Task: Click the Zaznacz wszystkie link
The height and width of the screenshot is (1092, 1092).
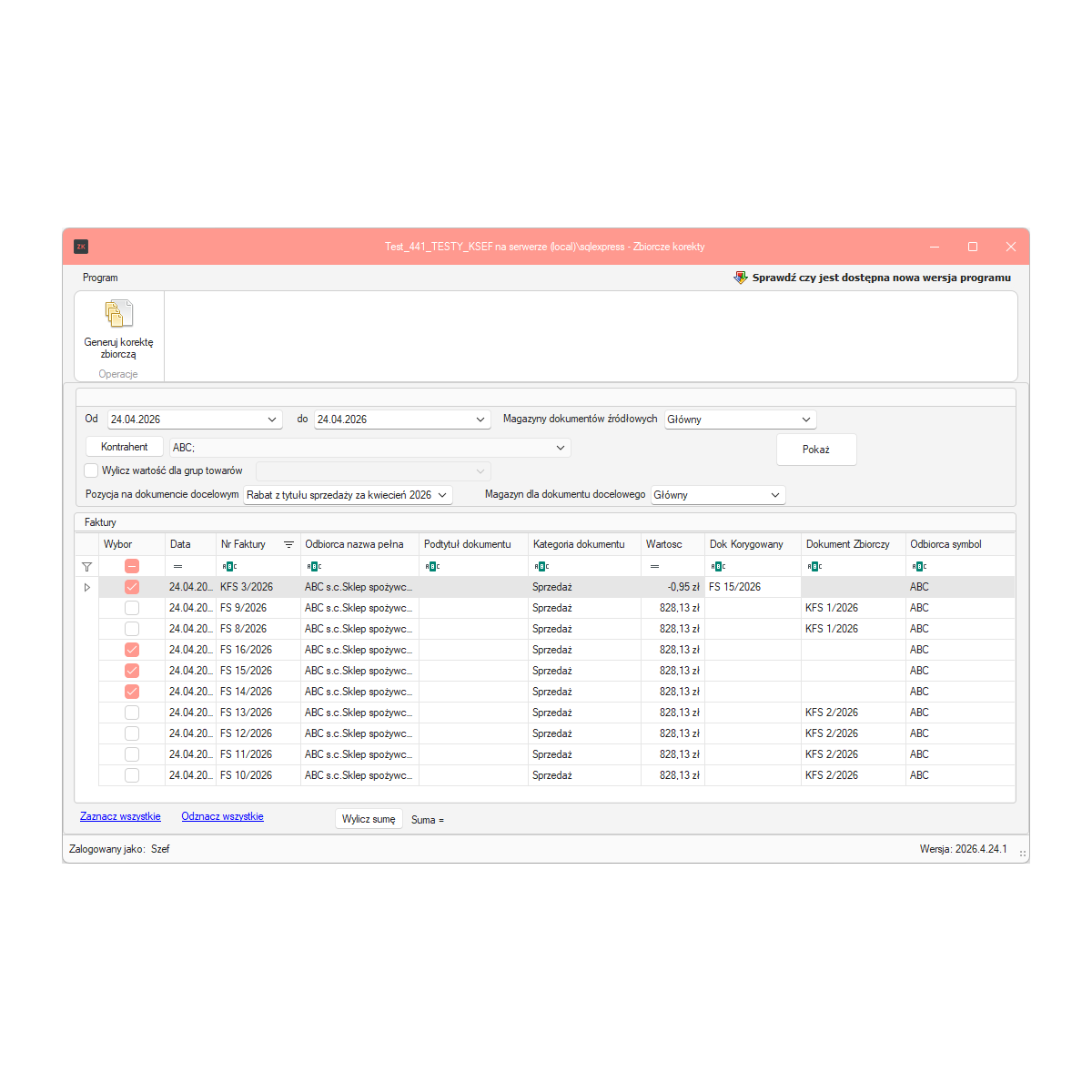Action: (120, 816)
